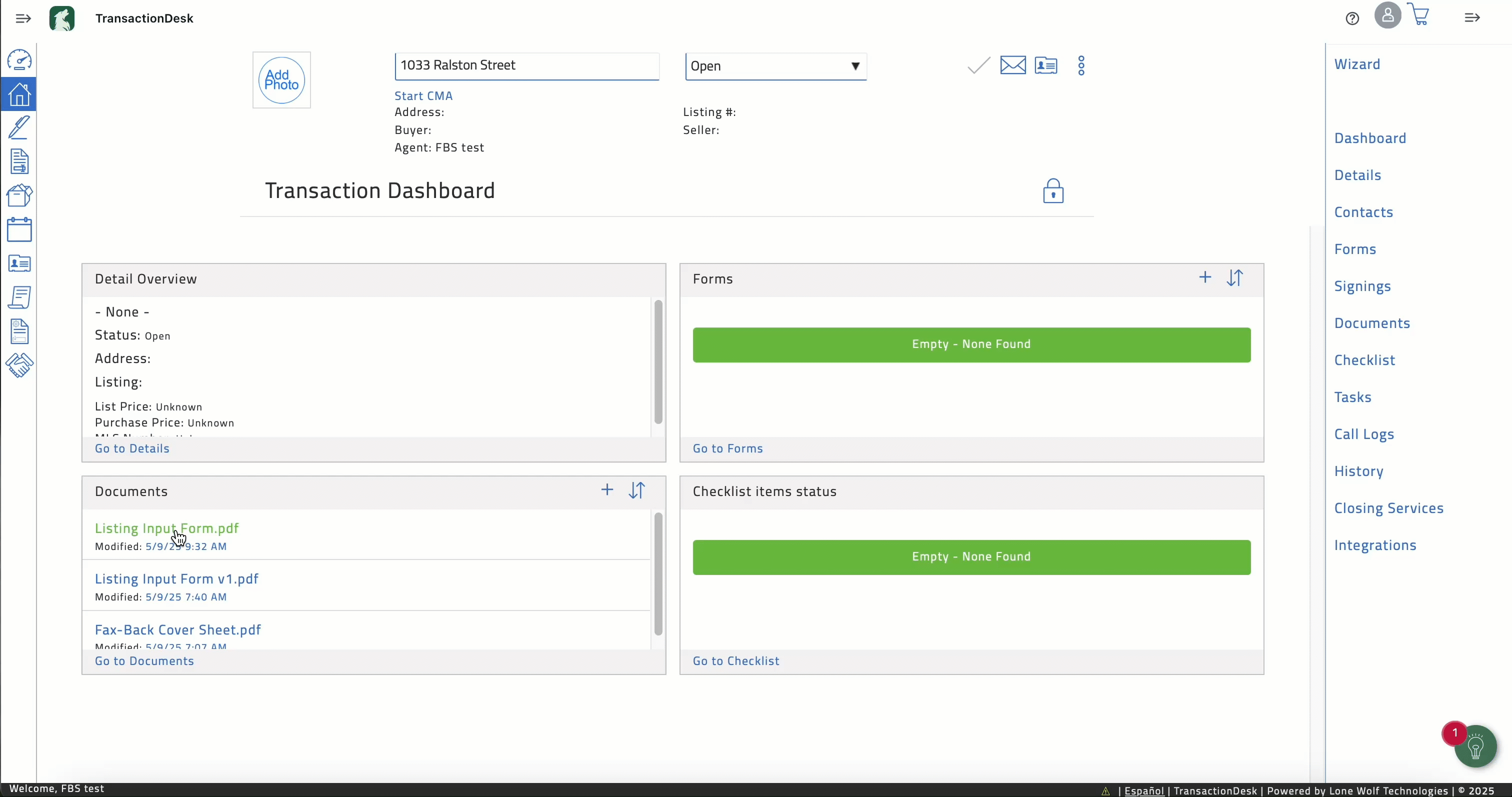Expand the left hamburger menu arrow
Screen dimensions: 1512x797
(23, 19)
